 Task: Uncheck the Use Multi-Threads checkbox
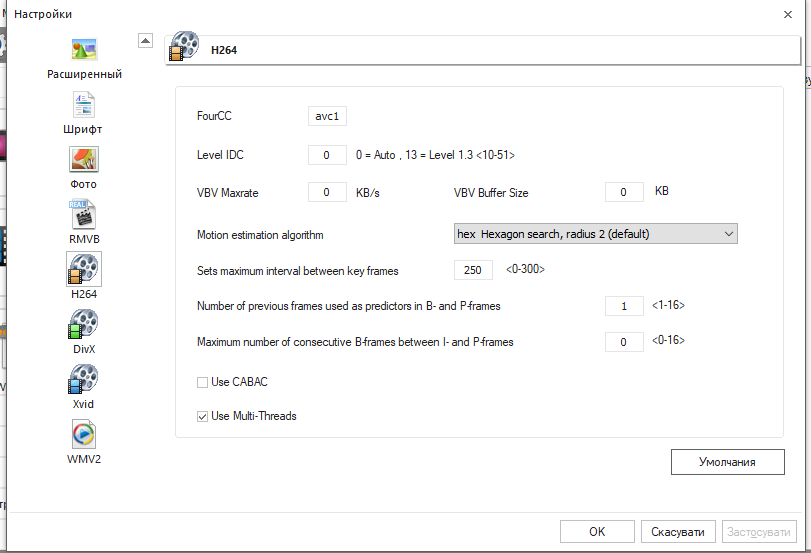coord(202,416)
